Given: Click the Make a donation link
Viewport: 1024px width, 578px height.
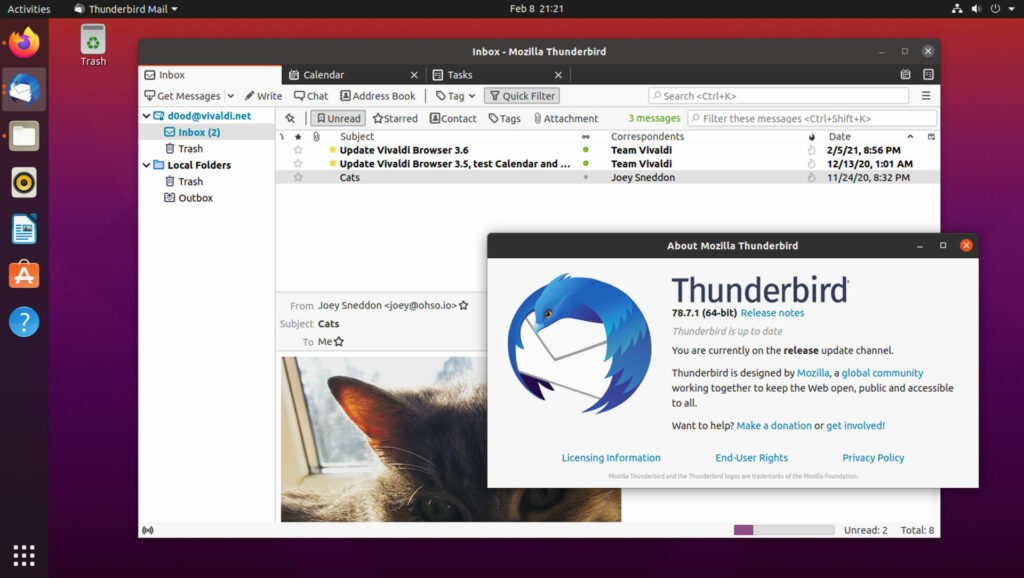Looking at the screenshot, I should point(774,426).
